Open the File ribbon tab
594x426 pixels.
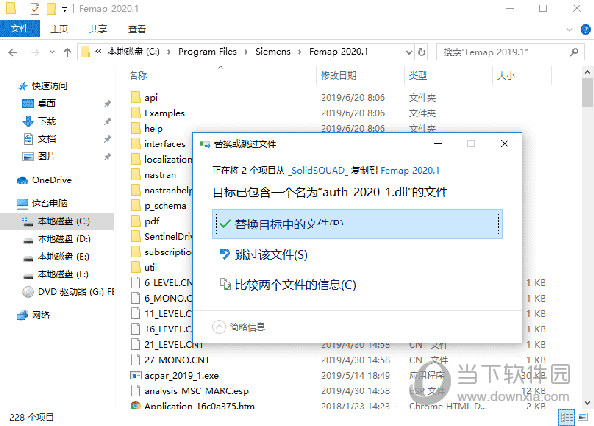pos(20,29)
